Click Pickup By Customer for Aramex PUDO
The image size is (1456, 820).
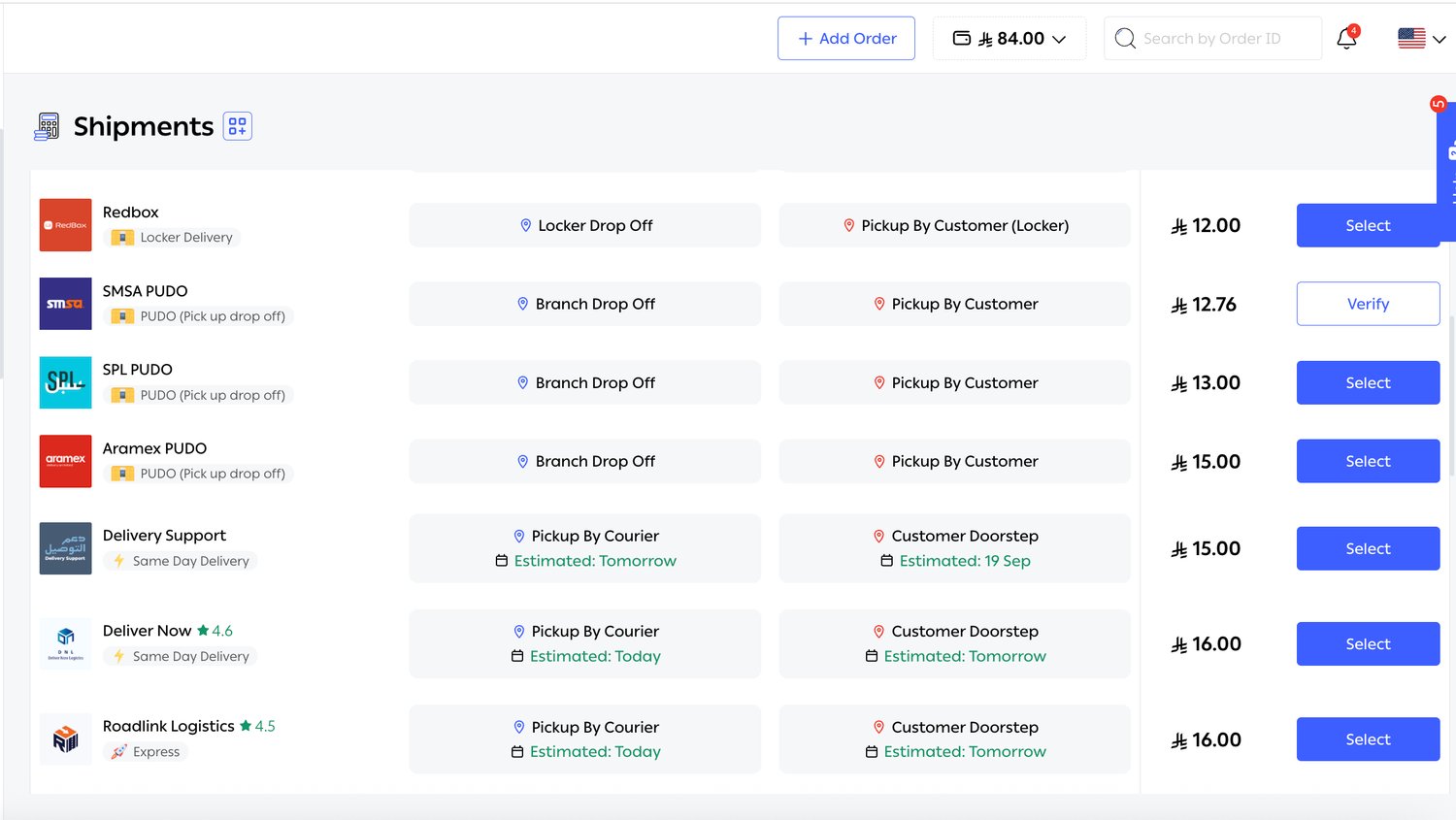(x=955, y=461)
